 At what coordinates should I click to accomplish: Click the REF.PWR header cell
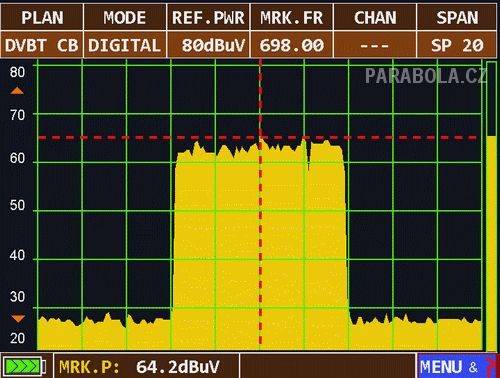pyautogui.click(x=208, y=17)
